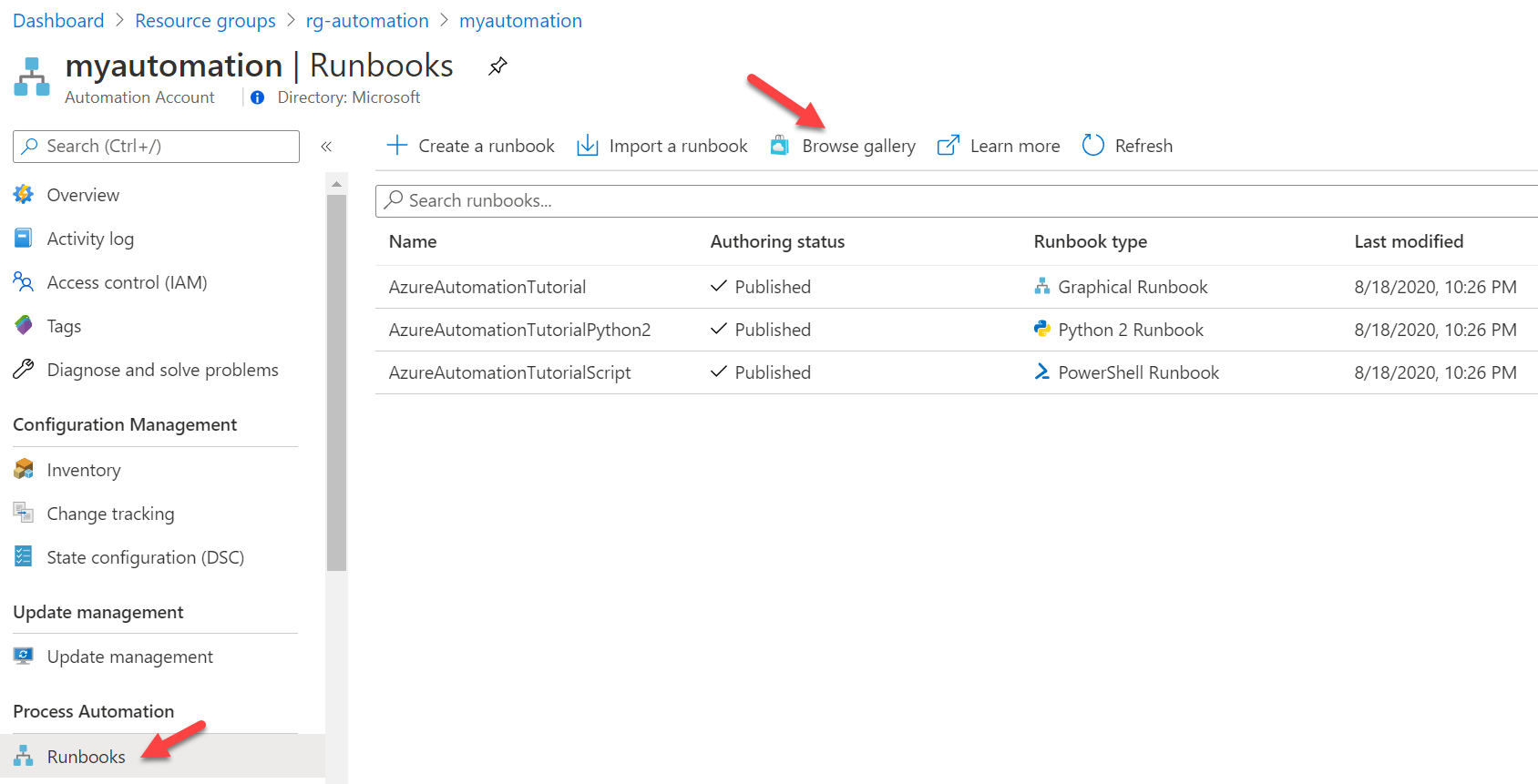This screenshot has height=784, width=1538.
Task: Click the magnifier icon in Search runbooks box
Action: coord(394,200)
